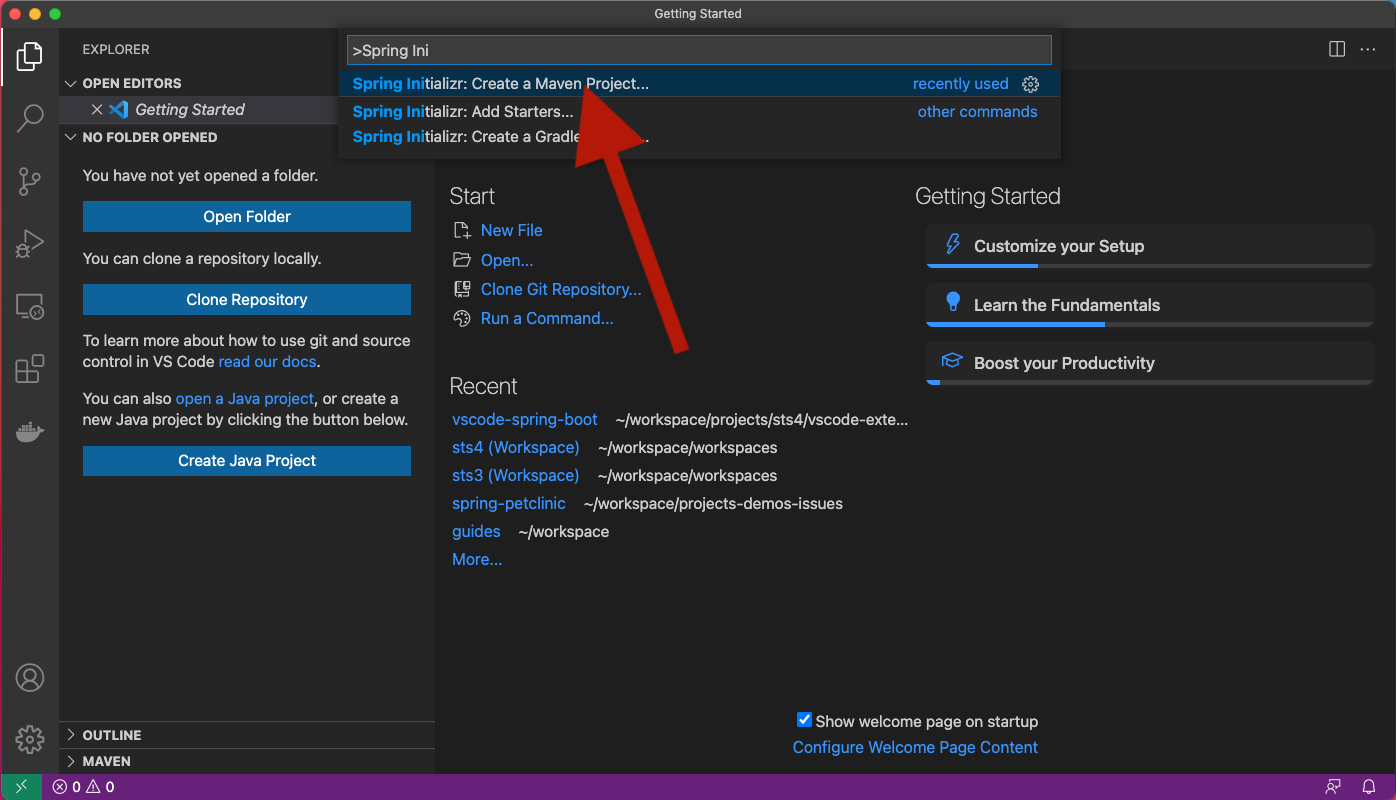Image resolution: width=1396 pixels, height=800 pixels.
Task: Close the Getting Started editor in Open Editors
Action: tap(97, 110)
